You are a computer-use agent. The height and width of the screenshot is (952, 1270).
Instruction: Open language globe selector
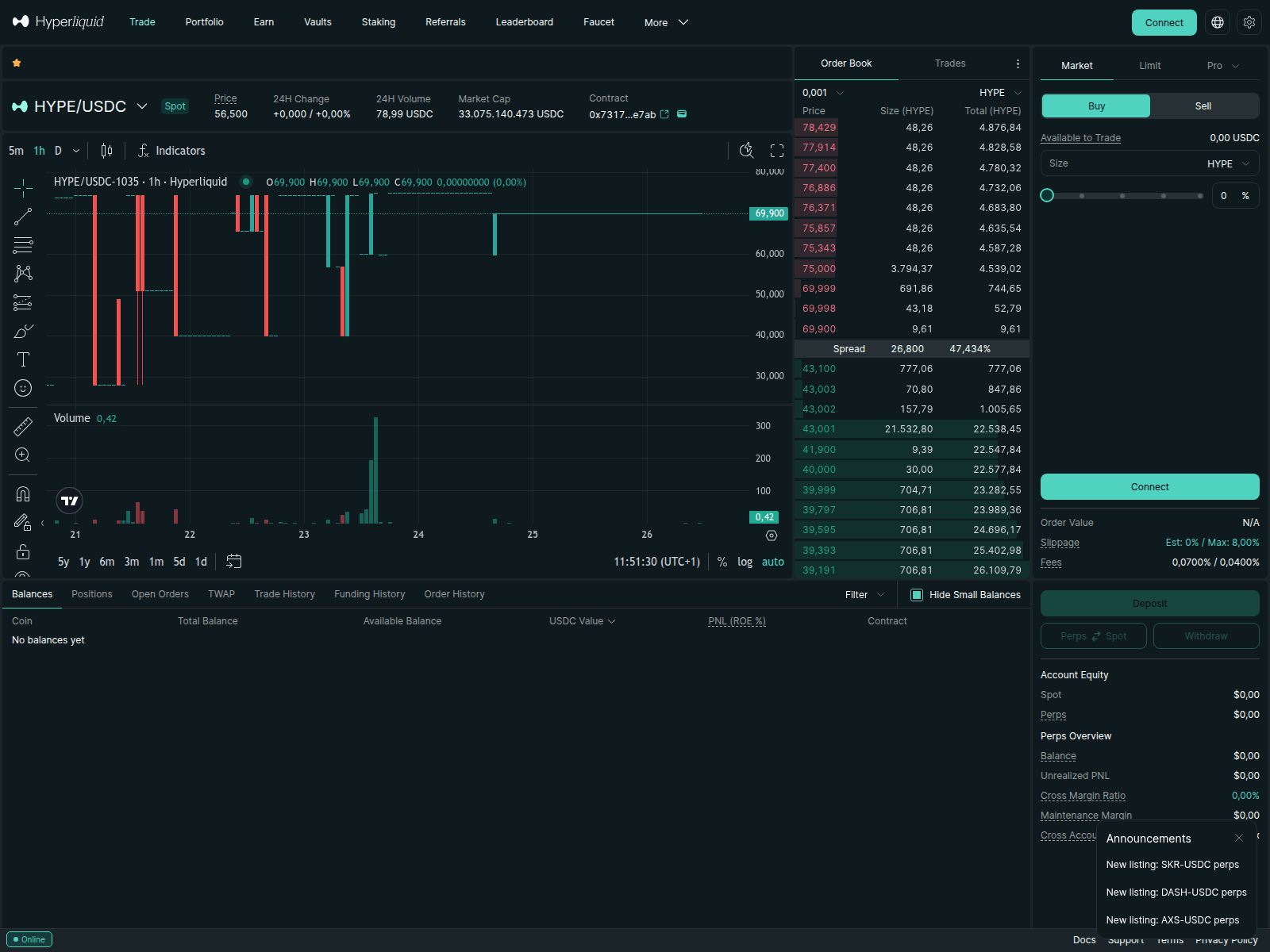(x=1218, y=22)
